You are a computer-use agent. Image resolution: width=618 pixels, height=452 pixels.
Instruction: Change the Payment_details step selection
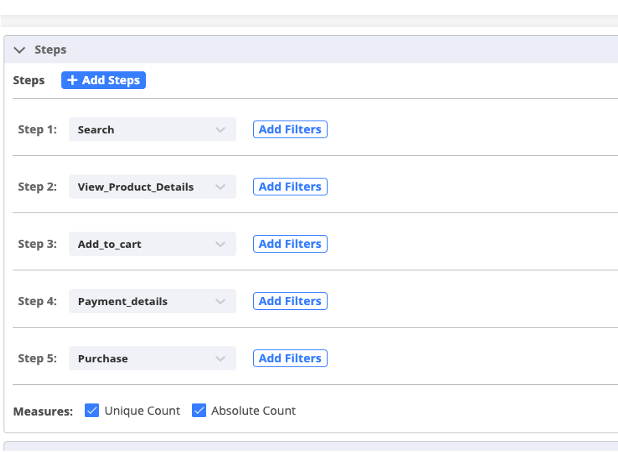click(152, 301)
